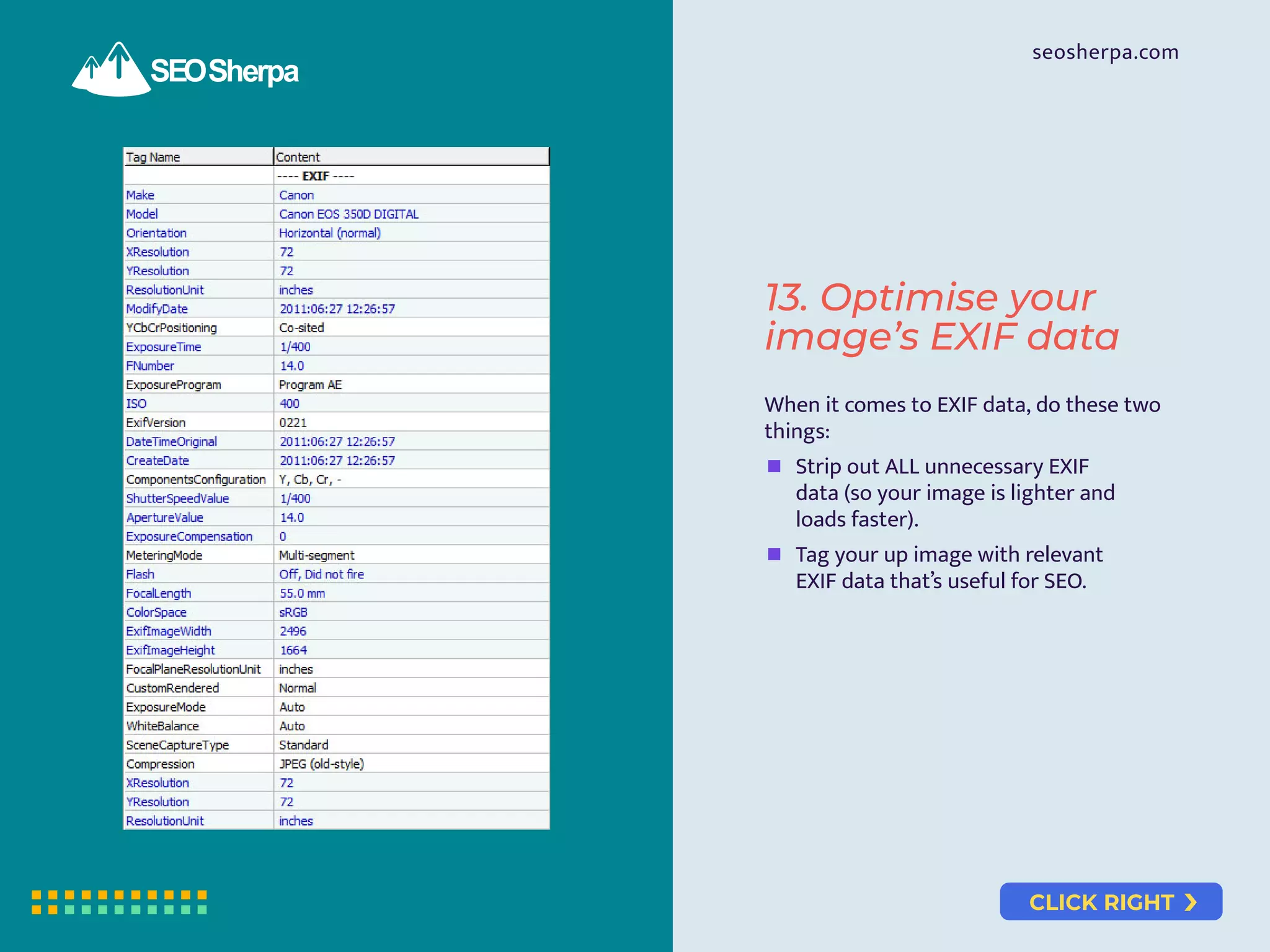This screenshot has width=1270, height=952.
Task: Select the 'FocalLength' tag name
Action: (x=159, y=594)
